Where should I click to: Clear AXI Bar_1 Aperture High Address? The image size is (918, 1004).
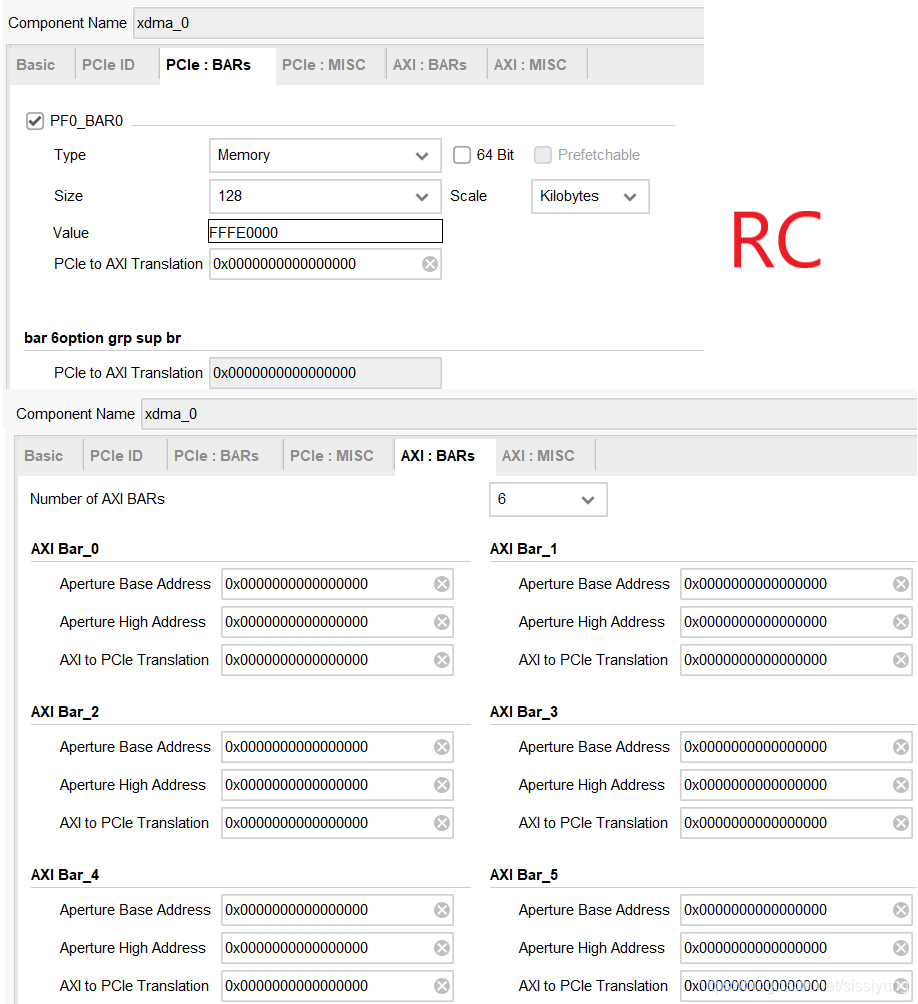(x=901, y=622)
